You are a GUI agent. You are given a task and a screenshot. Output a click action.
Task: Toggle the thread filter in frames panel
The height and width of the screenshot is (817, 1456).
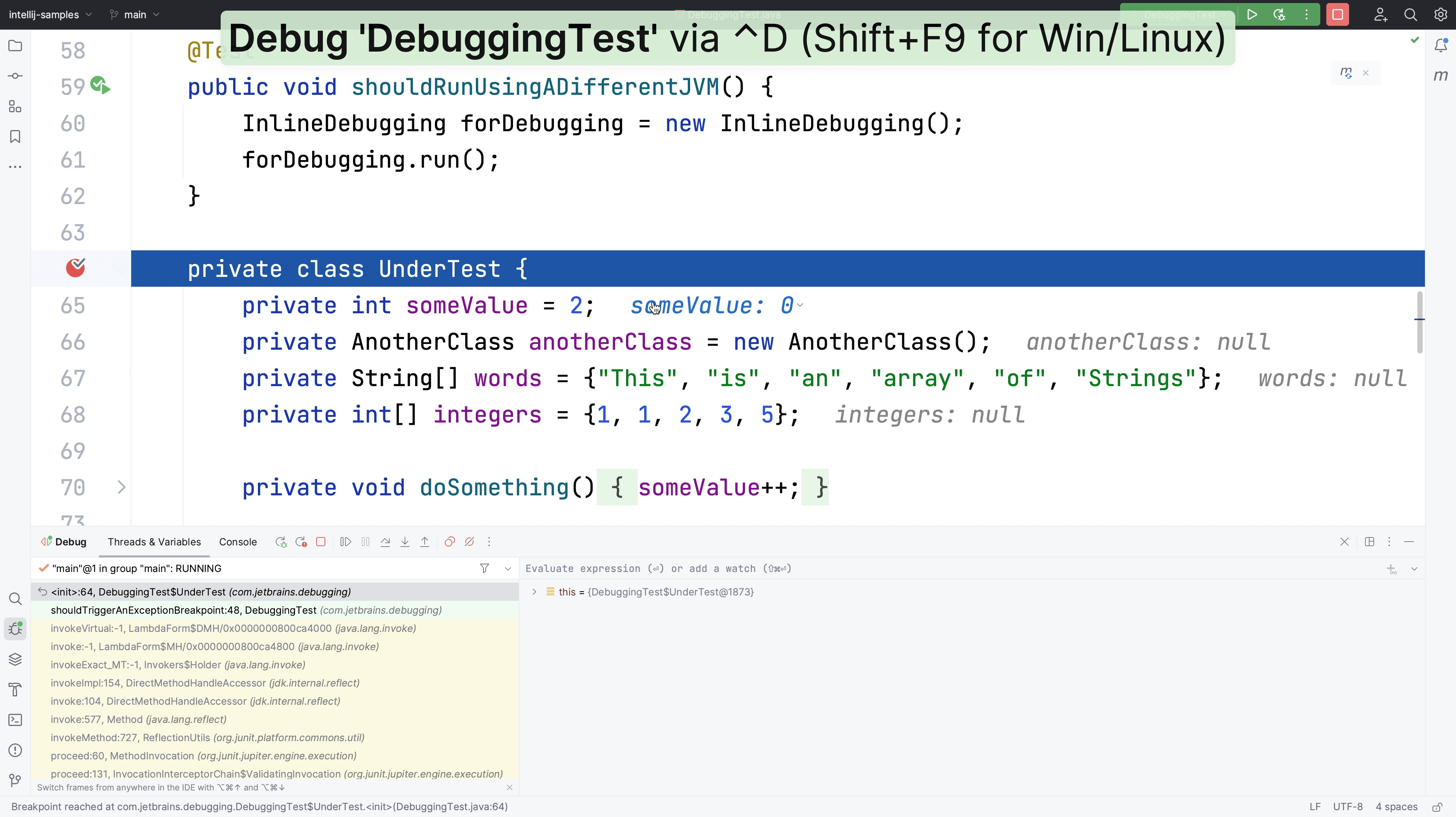pos(485,568)
